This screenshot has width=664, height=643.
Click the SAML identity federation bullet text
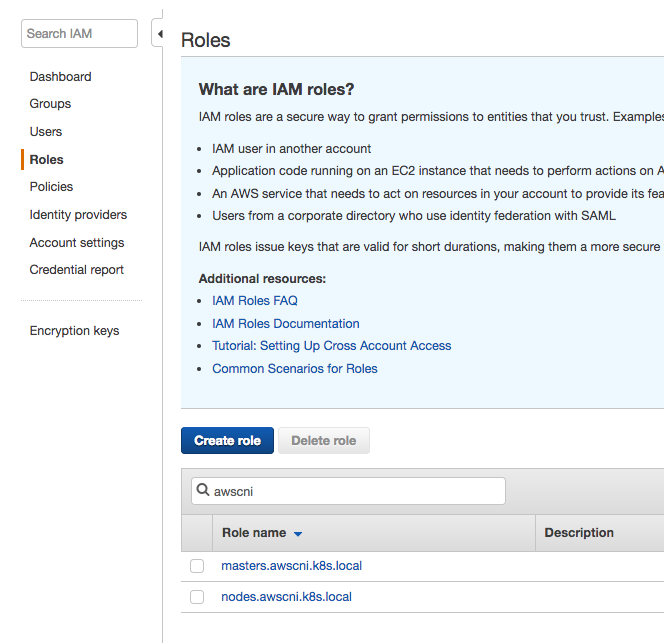click(414, 216)
